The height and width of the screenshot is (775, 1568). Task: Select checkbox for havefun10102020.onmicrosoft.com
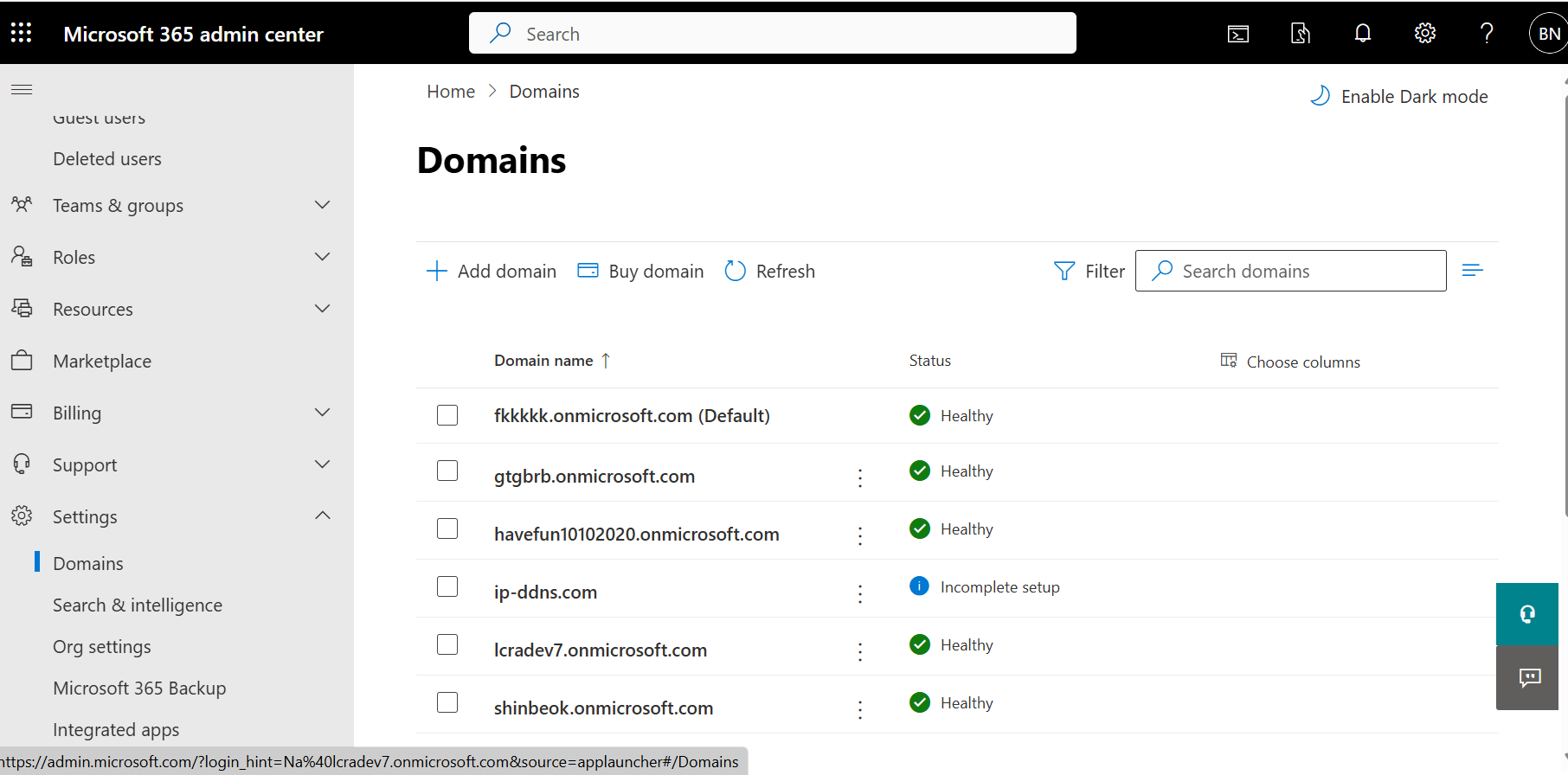click(x=447, y=528)
